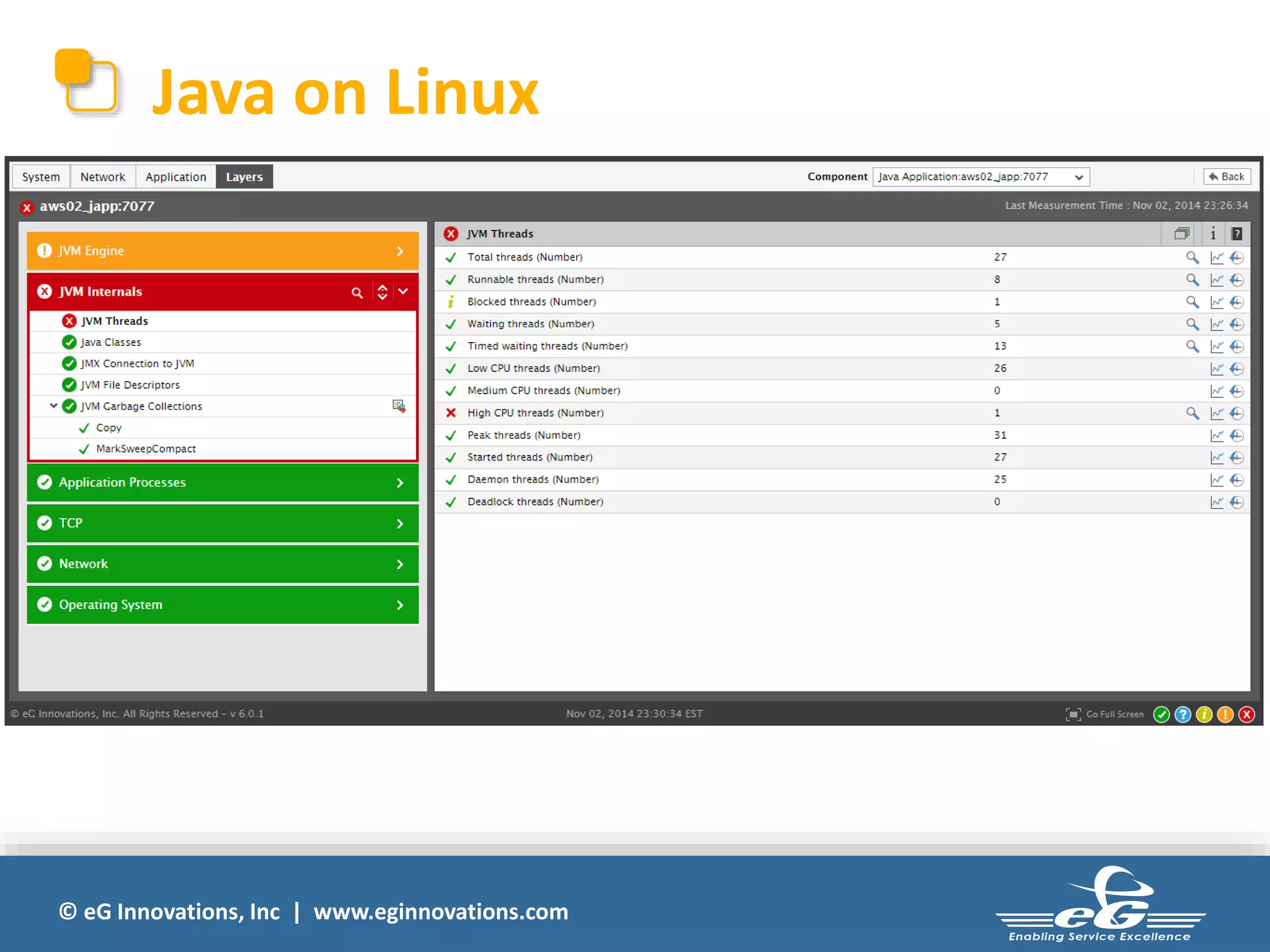
Task: Click the yellow info status icon in footer
Action: [1204, 715]
